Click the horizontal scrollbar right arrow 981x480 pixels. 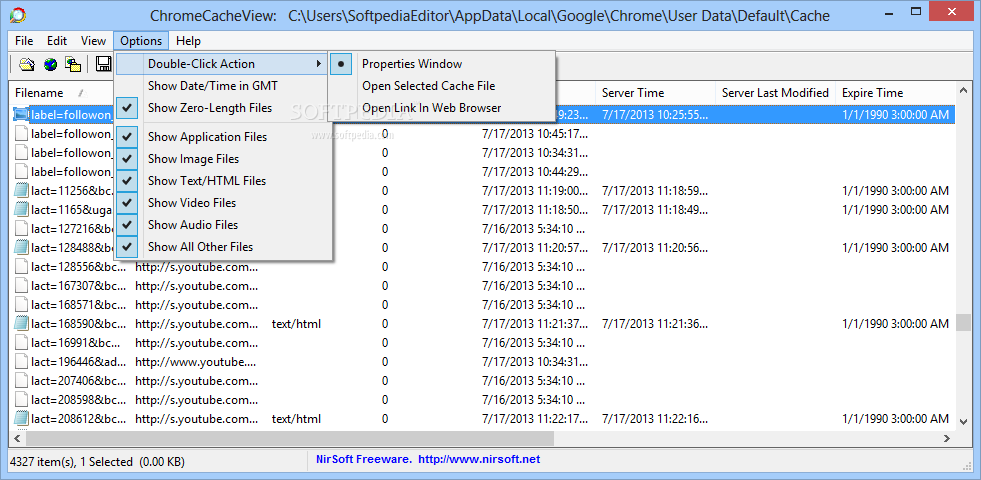(947, 439)
